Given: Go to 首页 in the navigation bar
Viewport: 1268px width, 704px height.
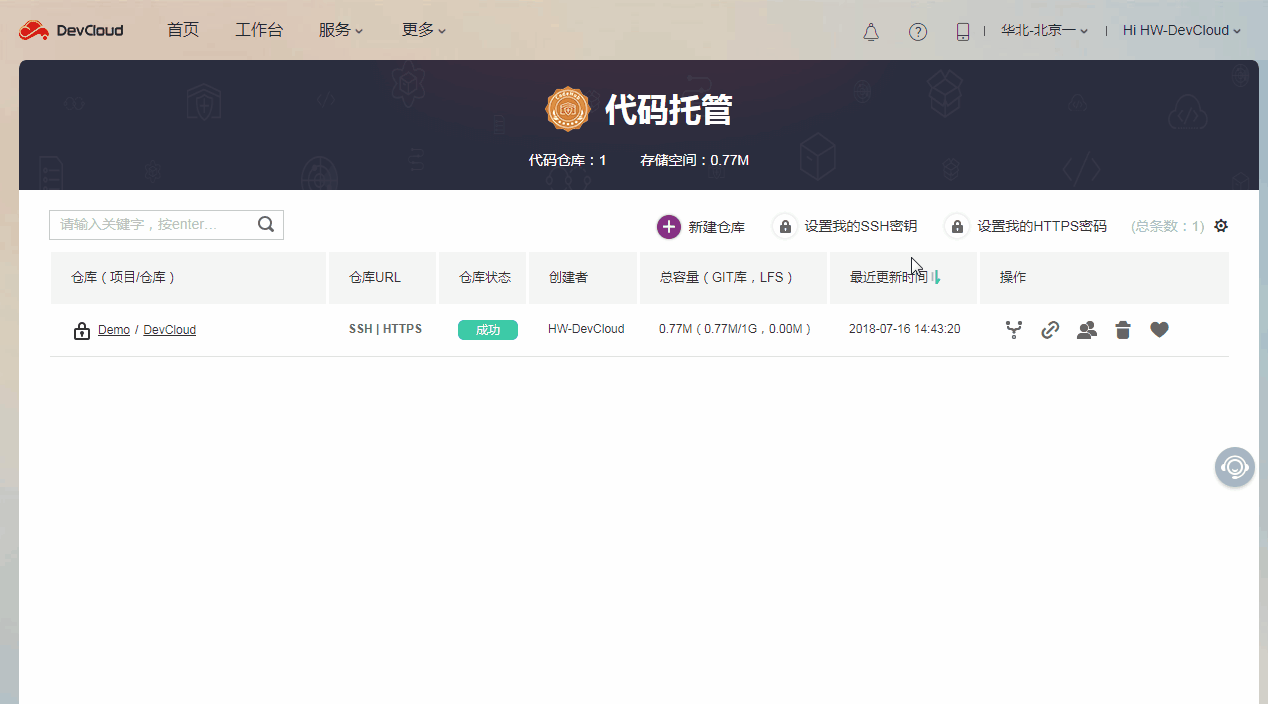Looking at the screenshot, I should (182, 30).
